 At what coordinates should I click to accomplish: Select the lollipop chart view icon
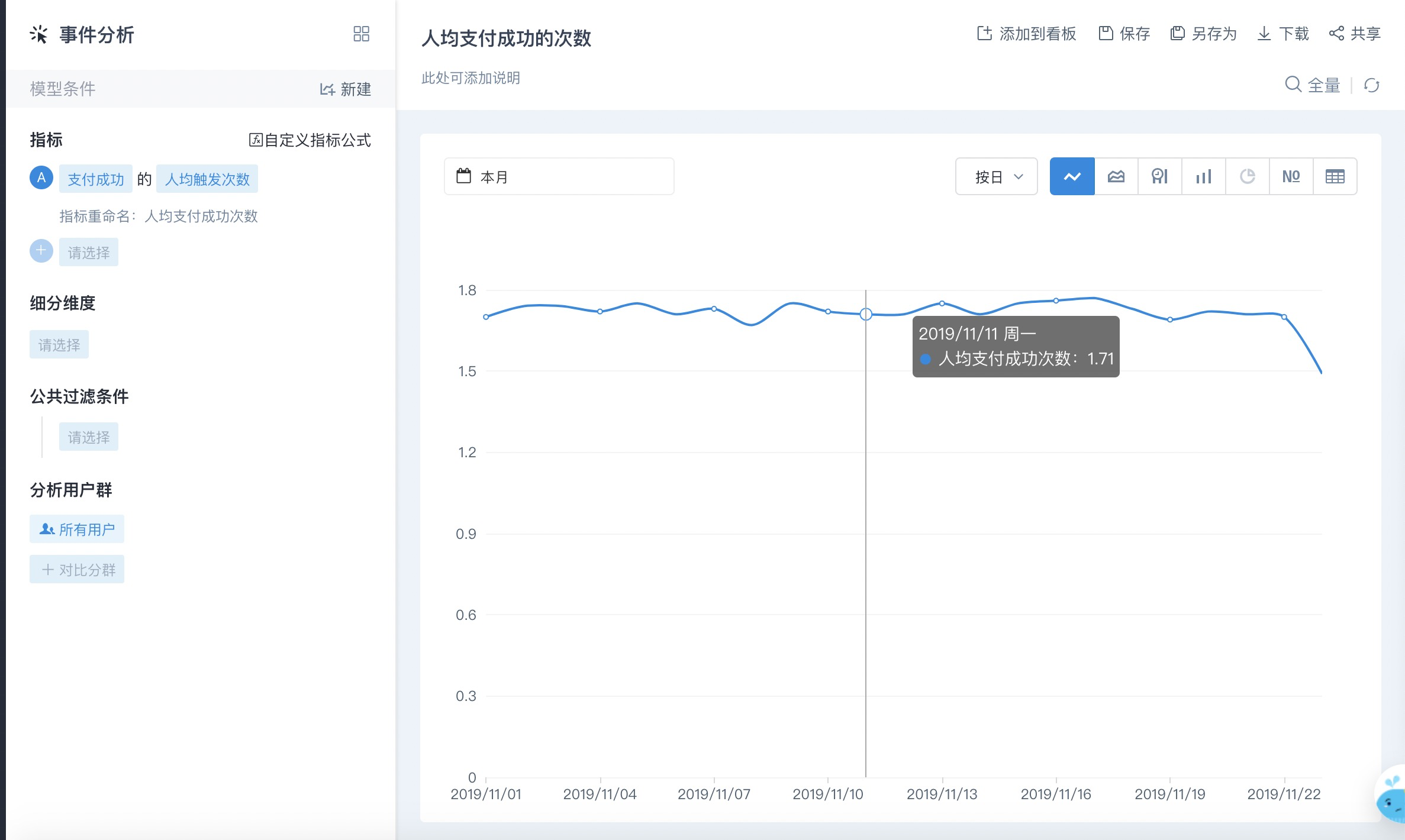coord(1160,176)
